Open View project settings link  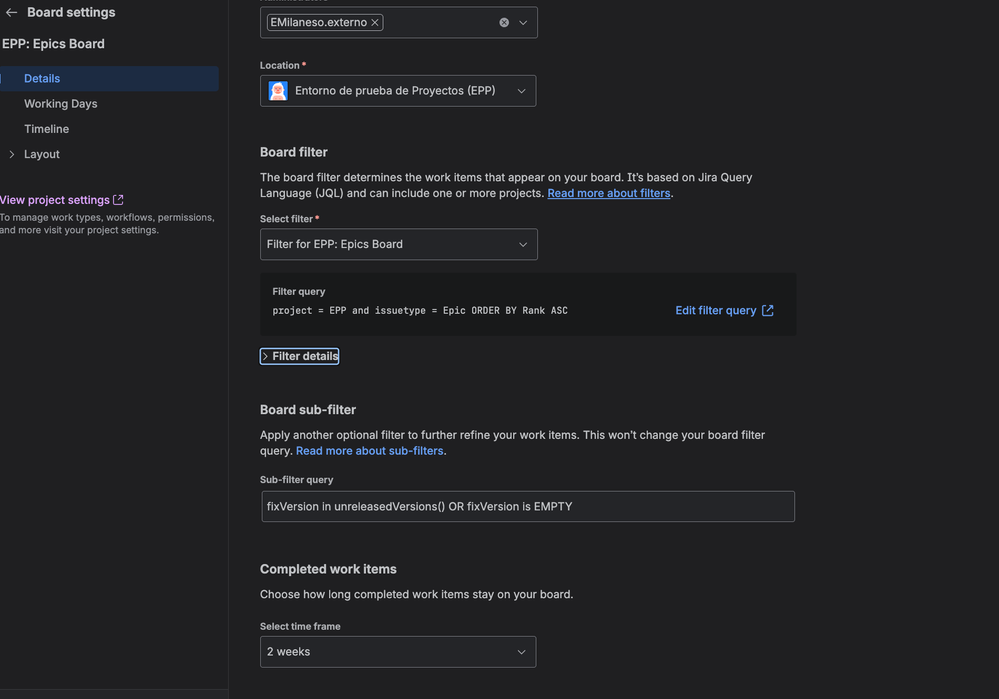click(55, 200)
